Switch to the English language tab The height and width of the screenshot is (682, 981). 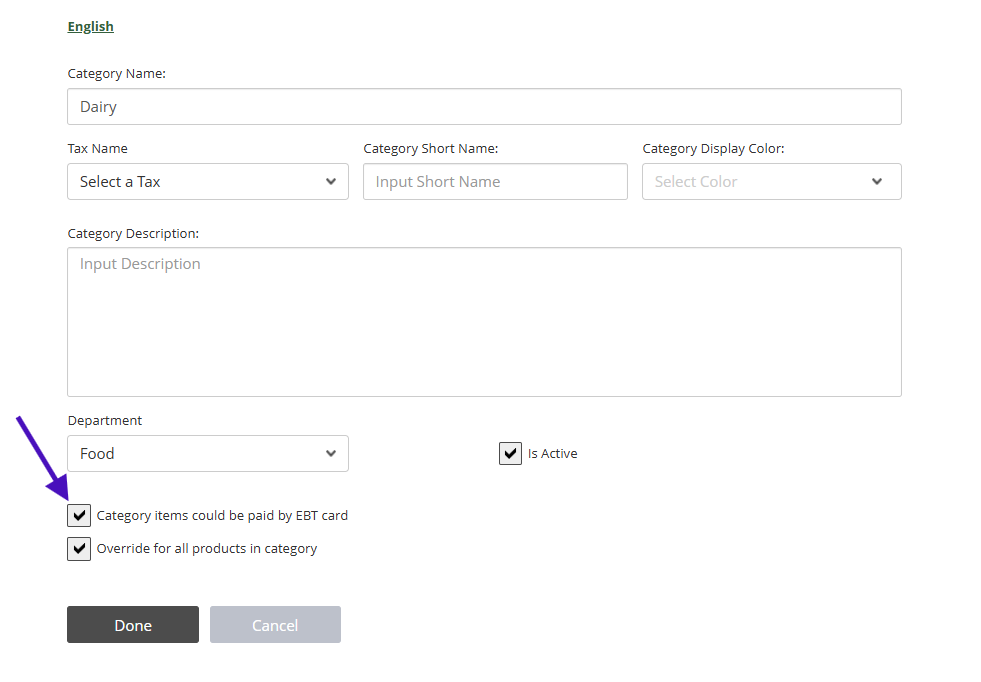91,27
